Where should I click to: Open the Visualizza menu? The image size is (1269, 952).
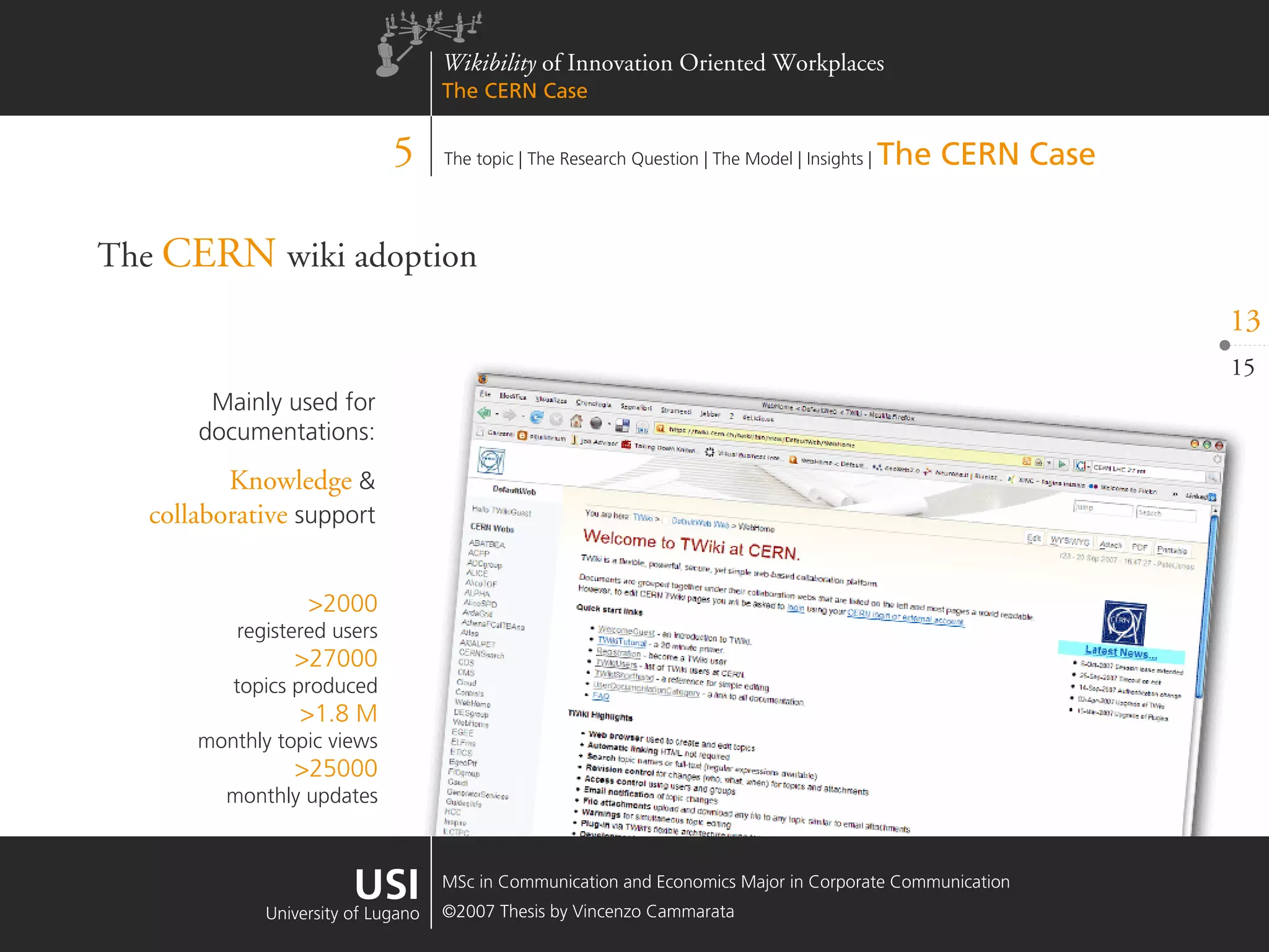point(551,400)
